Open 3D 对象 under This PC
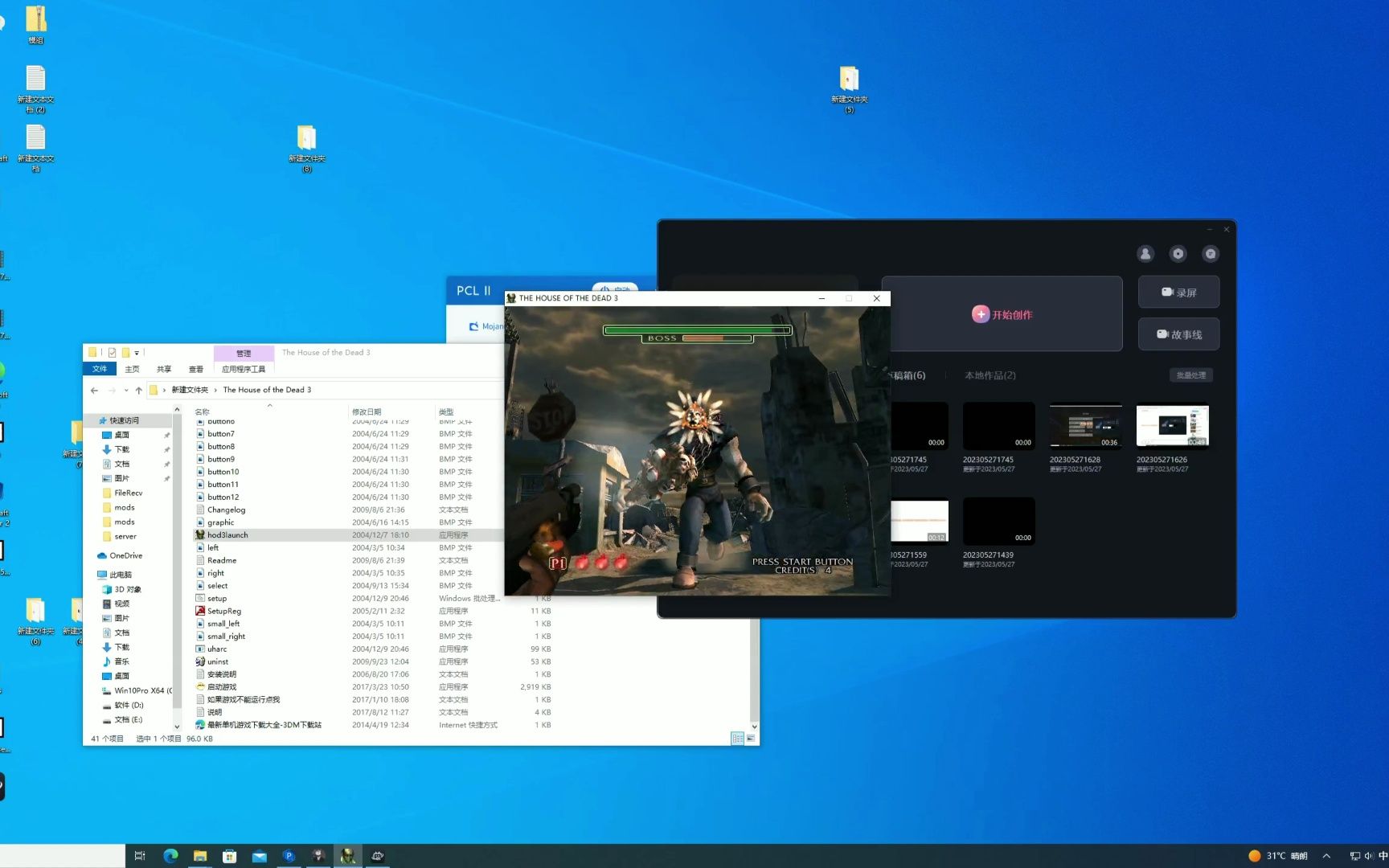Viewport: 1389px width, 868px height. (x=127, y=589)
